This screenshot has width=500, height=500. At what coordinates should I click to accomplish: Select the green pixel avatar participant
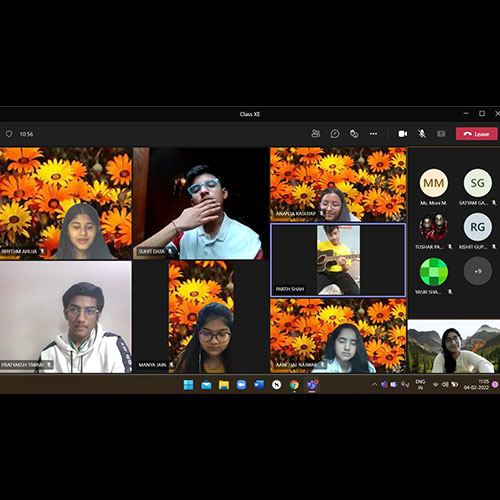[x=433, y=271]
